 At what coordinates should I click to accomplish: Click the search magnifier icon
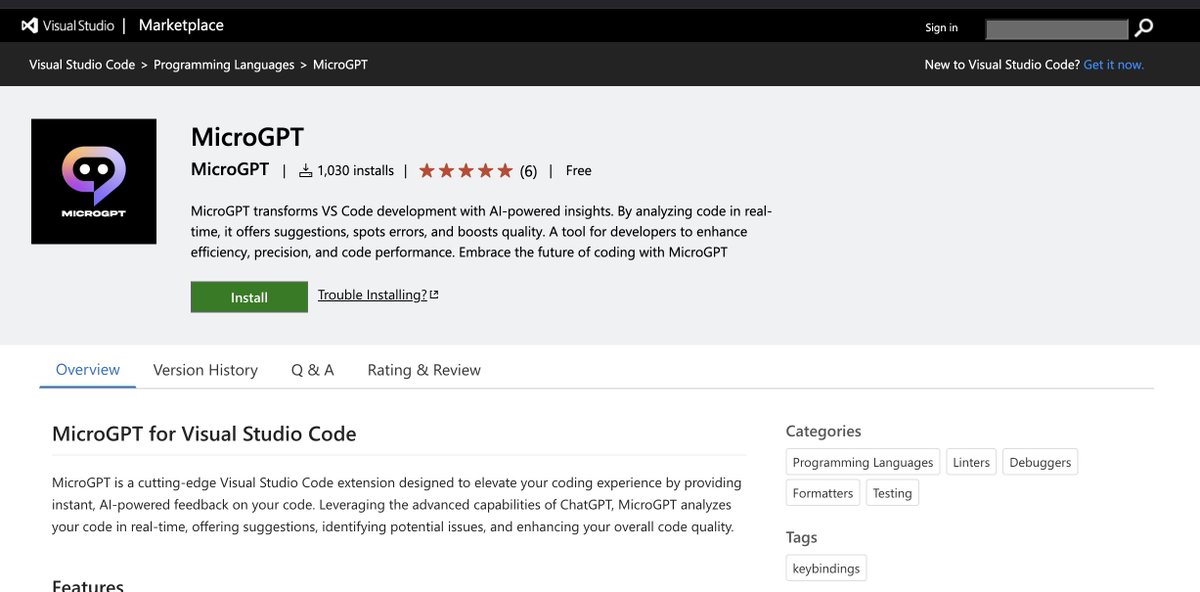tap(1144, 28)
